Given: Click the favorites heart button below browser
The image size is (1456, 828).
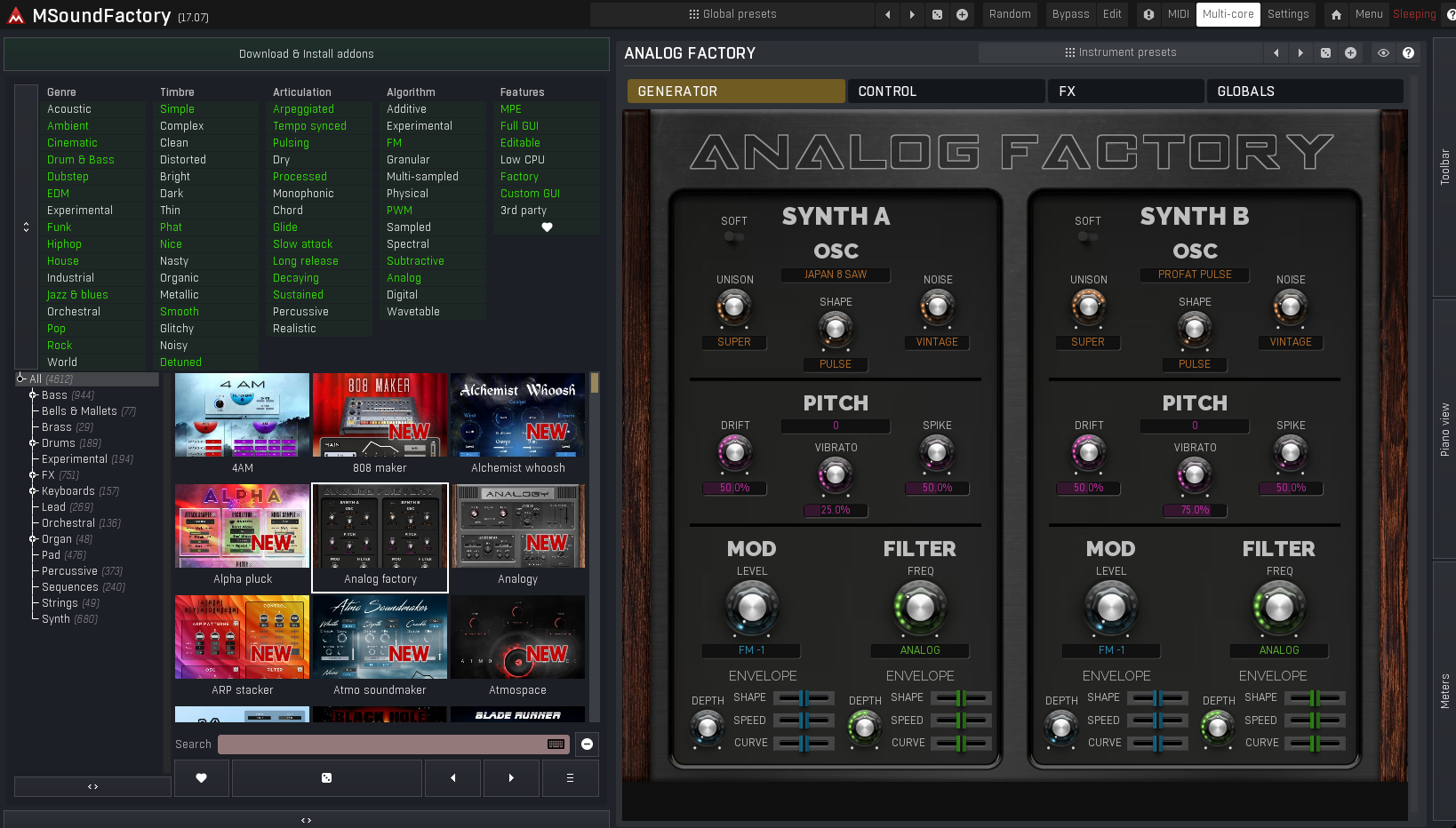Looking at the screenshot, I should click(202, 778).
